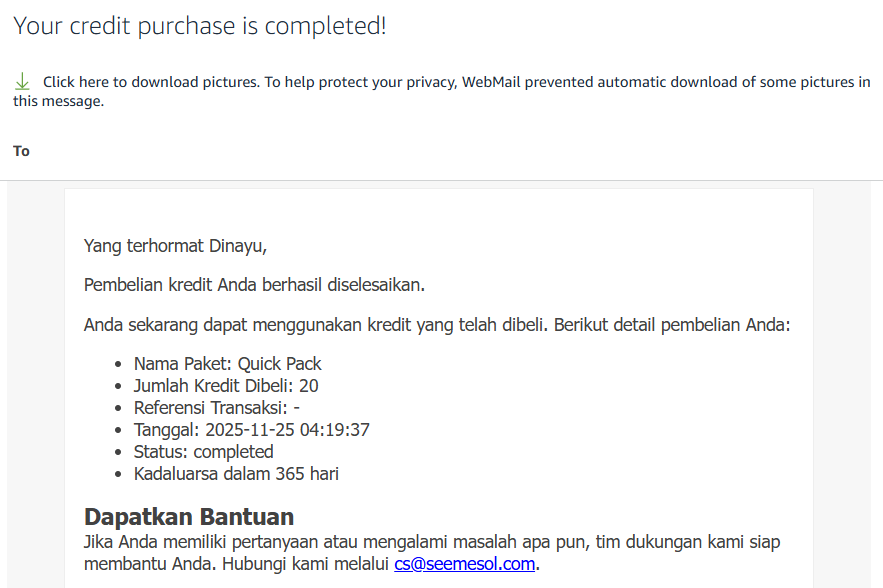Screen dimensions: 883x588
Task: Click the bullet point before "Status: completed"
Action: pos(121,453)
